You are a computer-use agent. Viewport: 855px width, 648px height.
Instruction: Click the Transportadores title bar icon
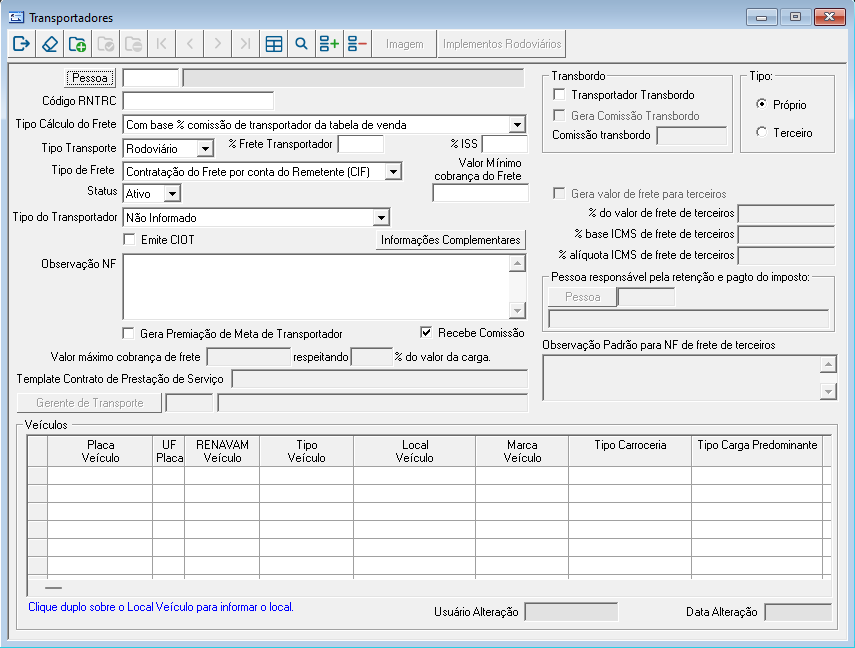(15, 17)
